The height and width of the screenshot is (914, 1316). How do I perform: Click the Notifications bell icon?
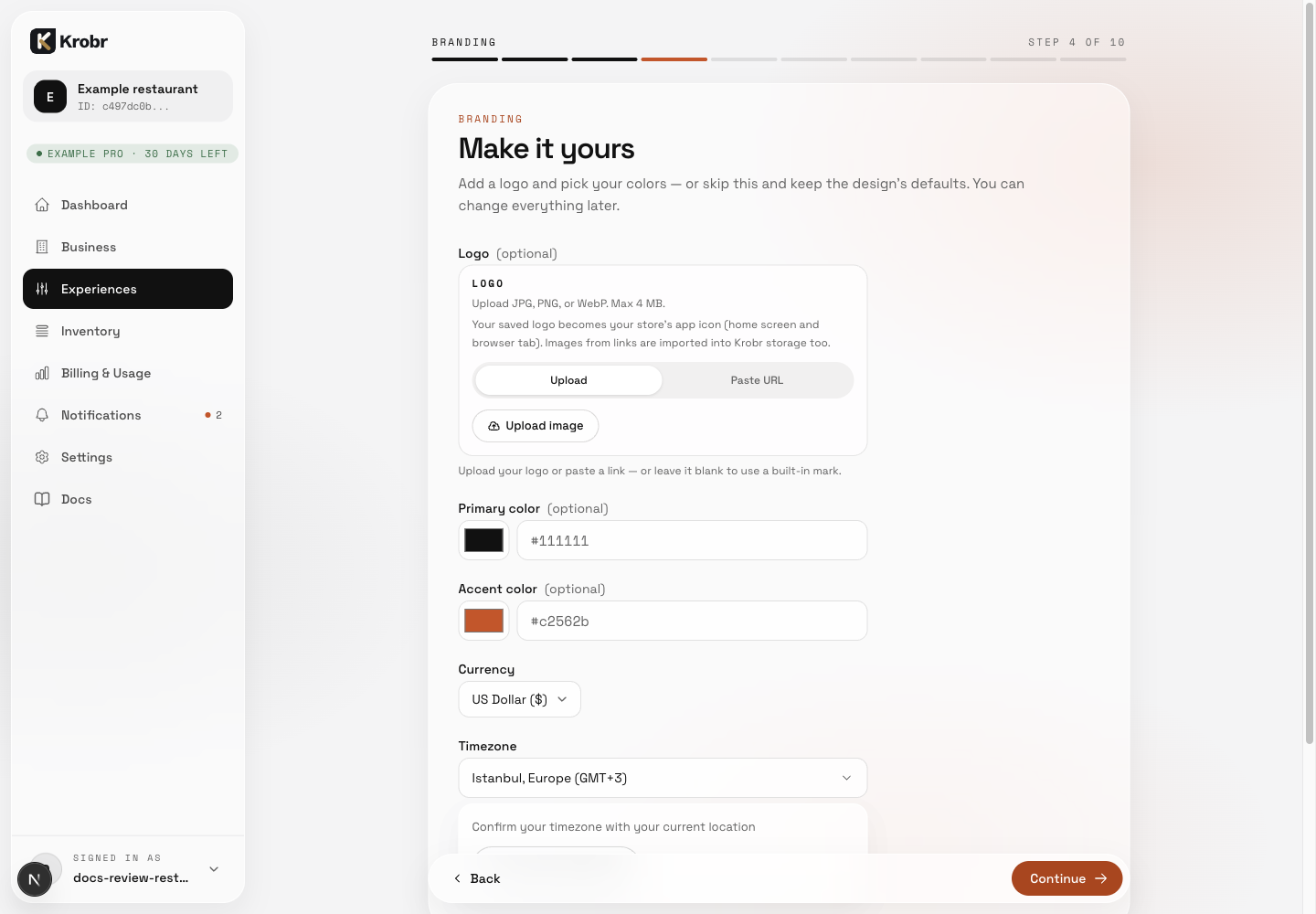tap(42, 415)
